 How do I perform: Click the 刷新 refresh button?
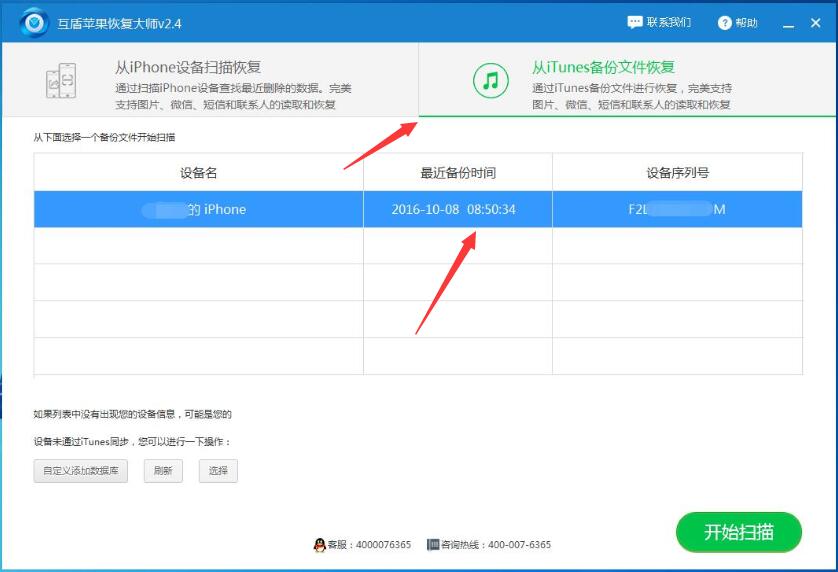[163, 471]
